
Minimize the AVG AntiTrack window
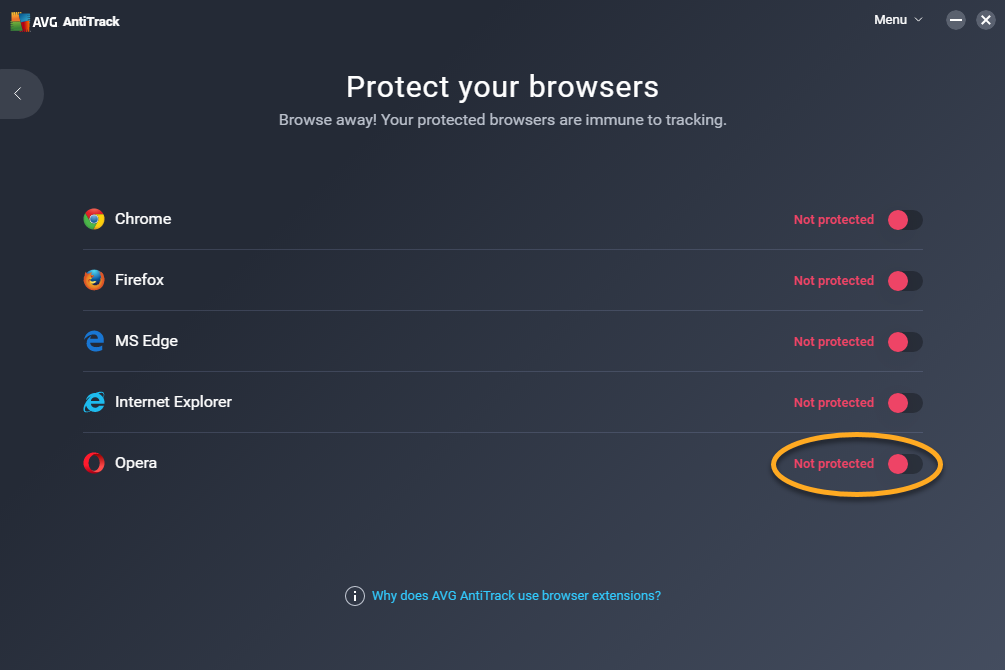tap(956, 20)
